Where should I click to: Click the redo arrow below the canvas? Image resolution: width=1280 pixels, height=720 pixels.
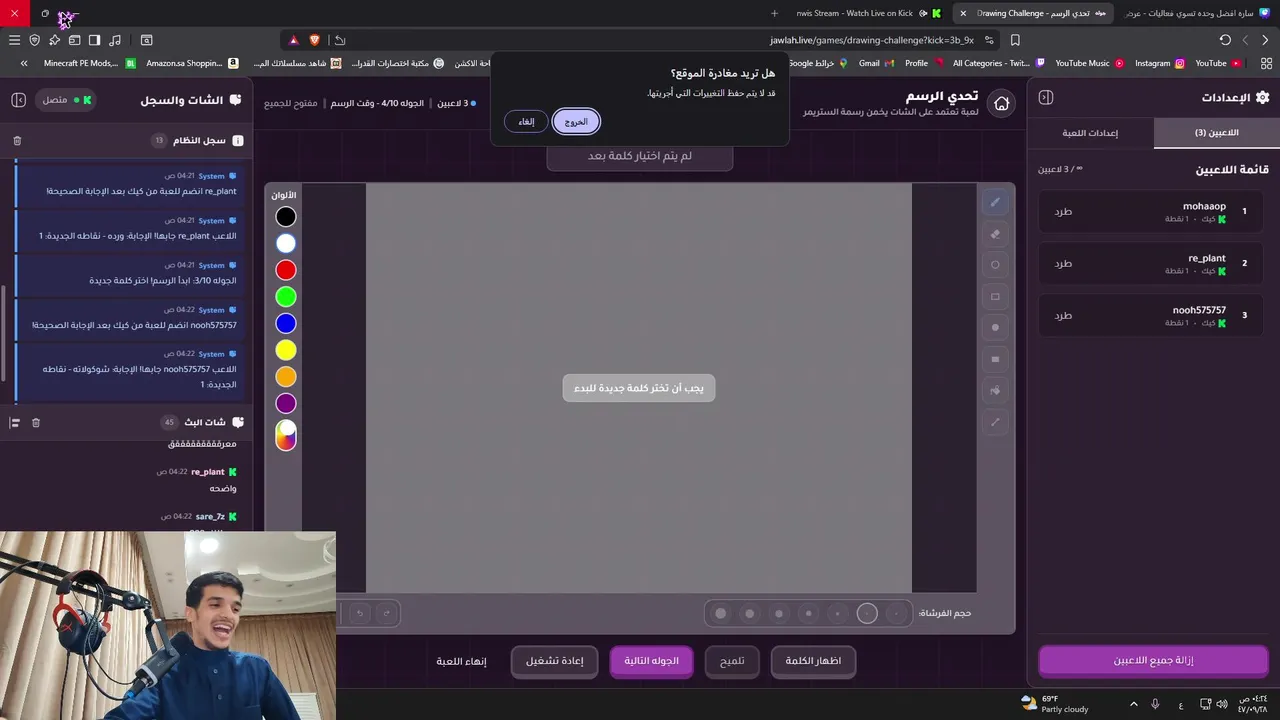387,613
